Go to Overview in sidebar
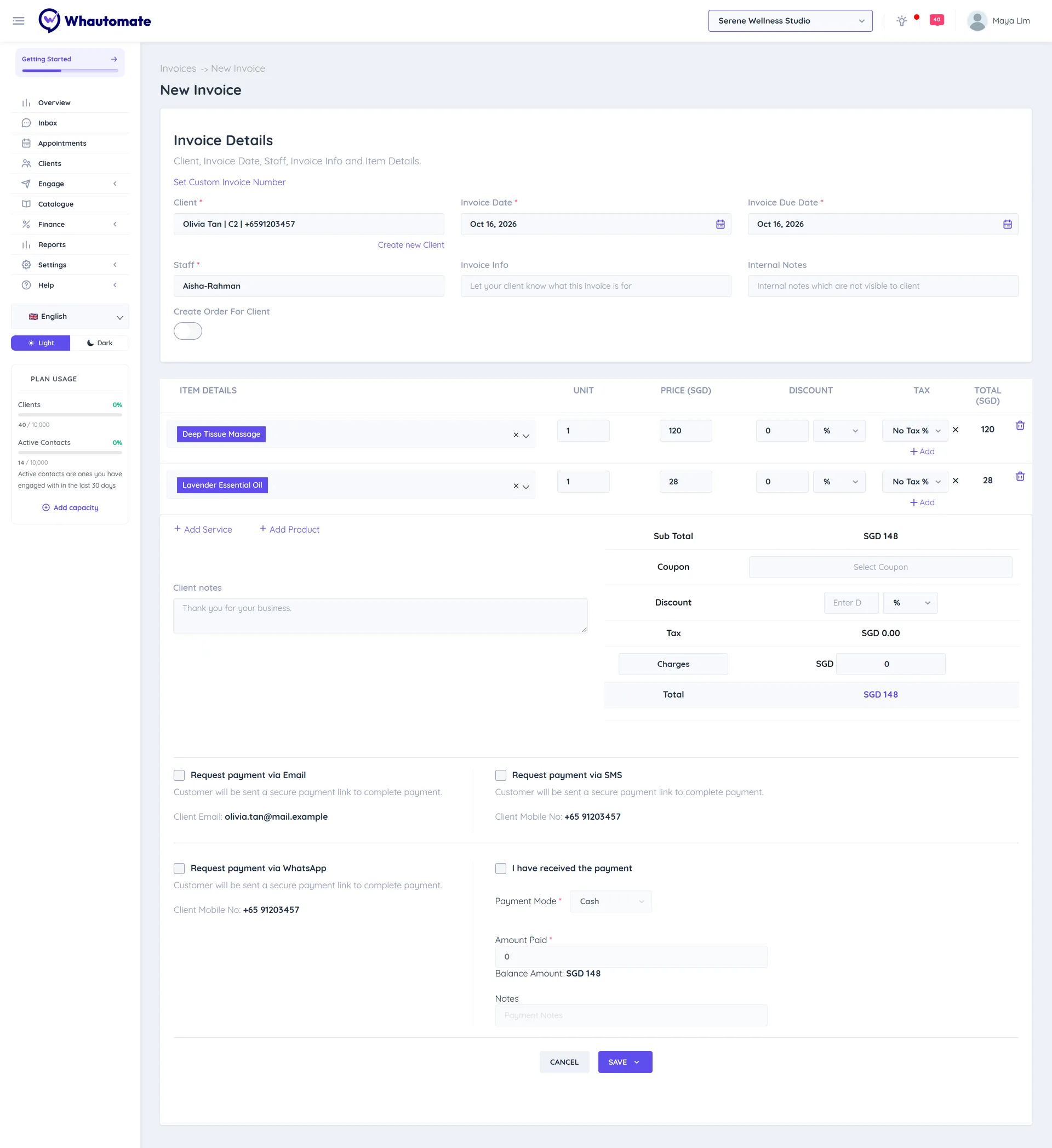This screenshot has width=1052, height=1148. coord(70,103)
